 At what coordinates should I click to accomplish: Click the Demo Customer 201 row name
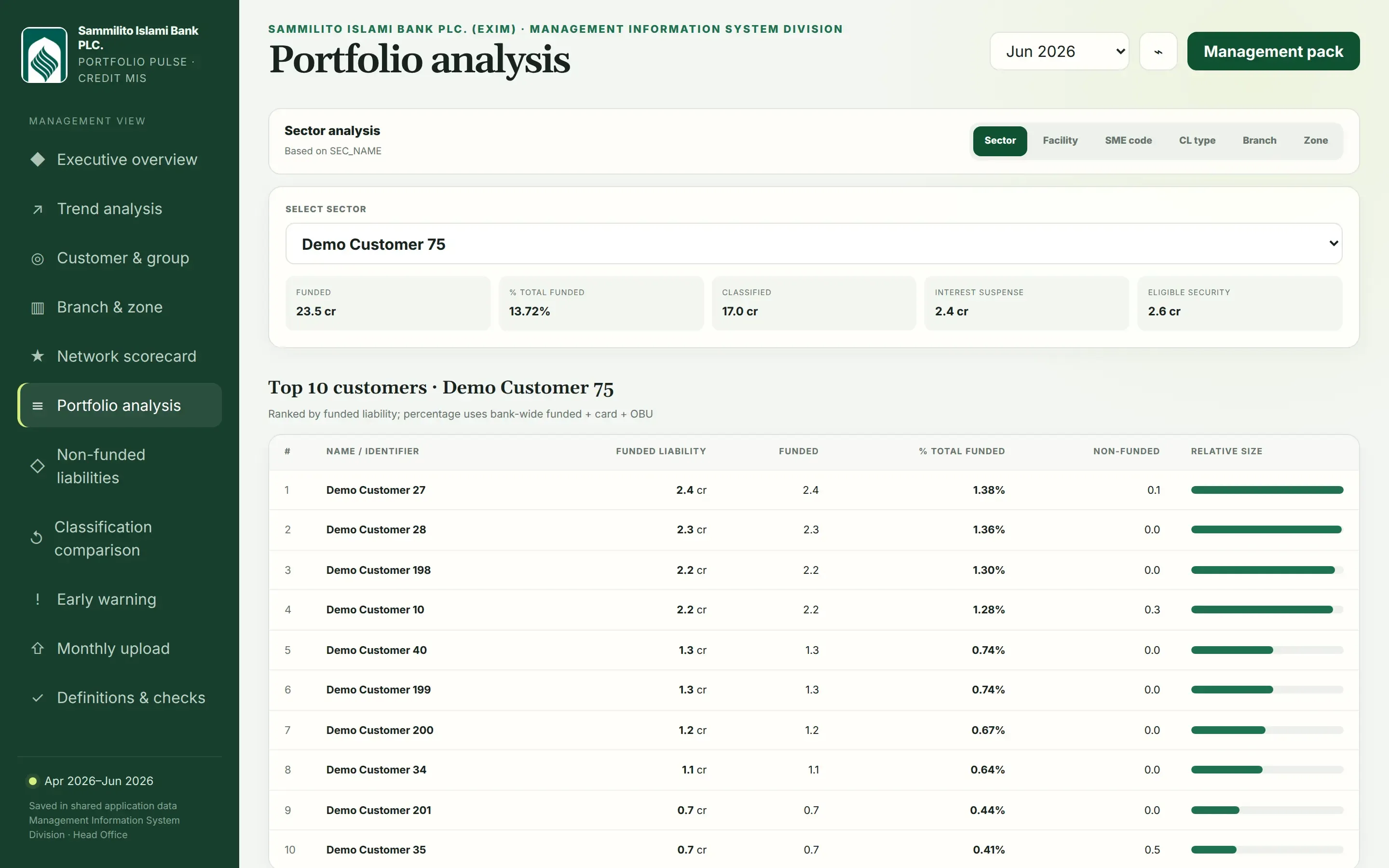point(379,811)
